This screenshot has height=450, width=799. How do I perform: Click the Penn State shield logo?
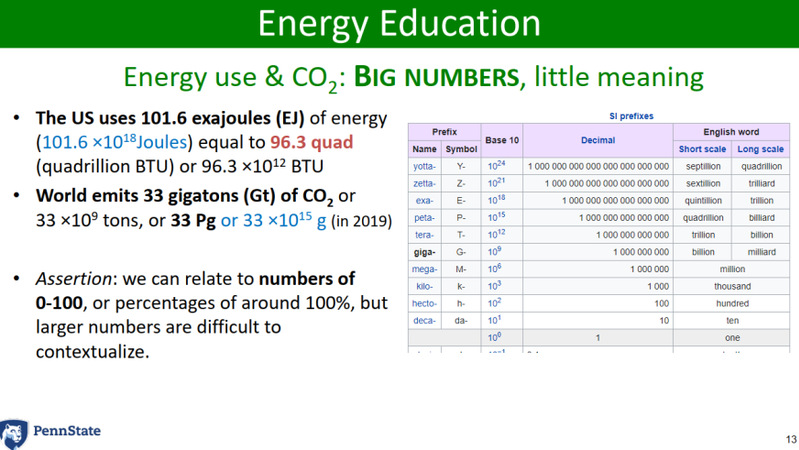click(16, 432)
